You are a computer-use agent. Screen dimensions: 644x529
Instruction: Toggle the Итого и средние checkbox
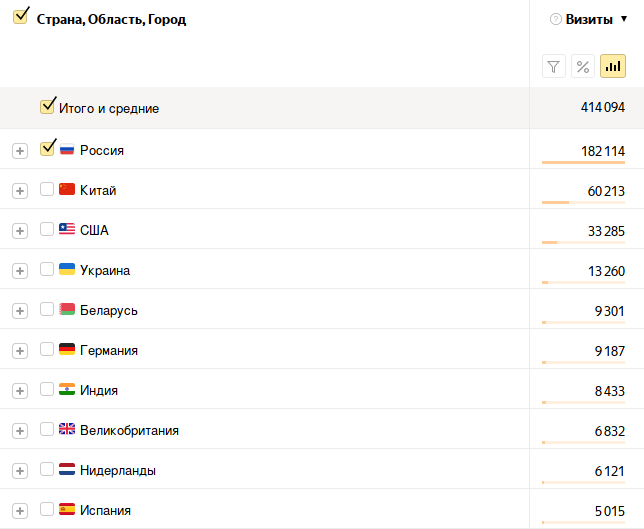click(47, 106)
